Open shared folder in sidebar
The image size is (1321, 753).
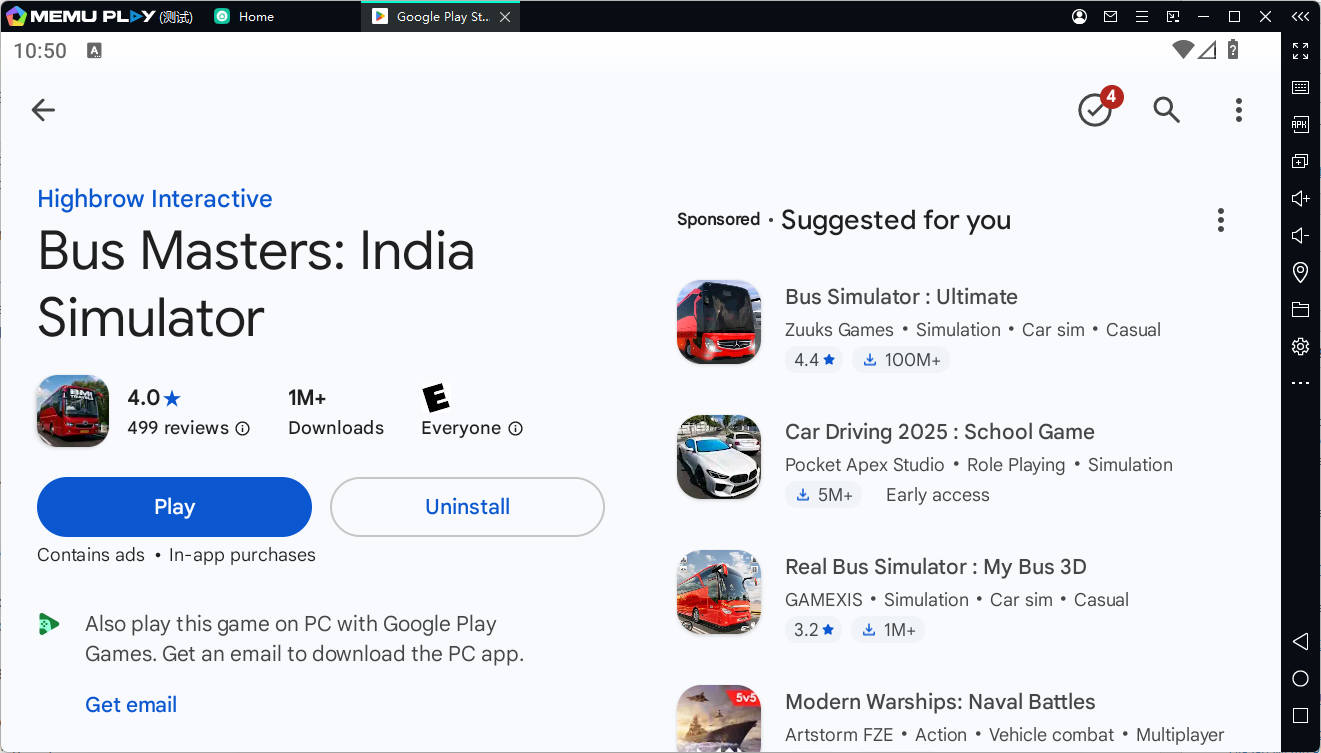1300,310
